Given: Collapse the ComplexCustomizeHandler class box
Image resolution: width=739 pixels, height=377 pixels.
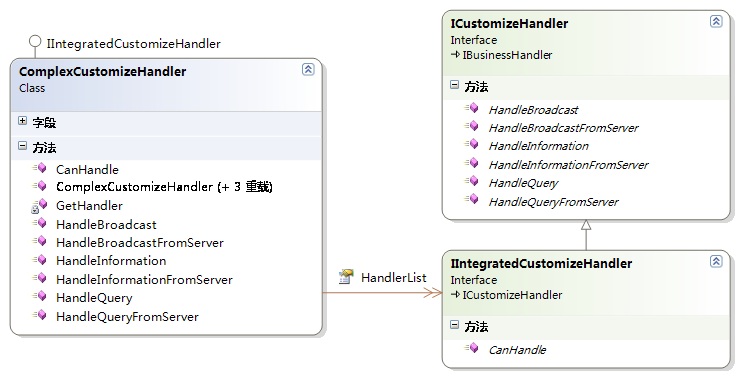Looking at the screenshot, I should pos(308,69).
